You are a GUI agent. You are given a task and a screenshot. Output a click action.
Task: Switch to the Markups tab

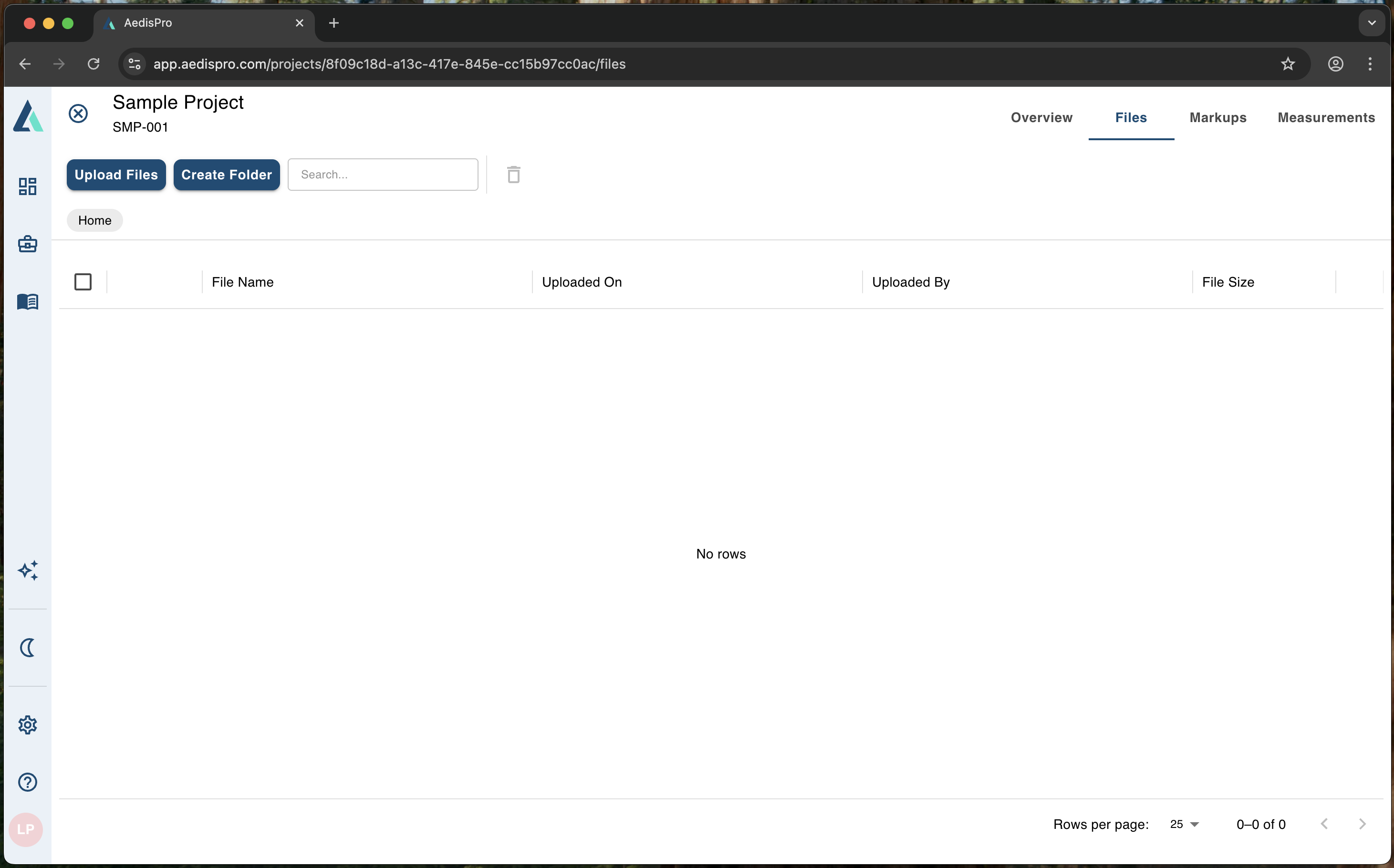(1217, 118)
